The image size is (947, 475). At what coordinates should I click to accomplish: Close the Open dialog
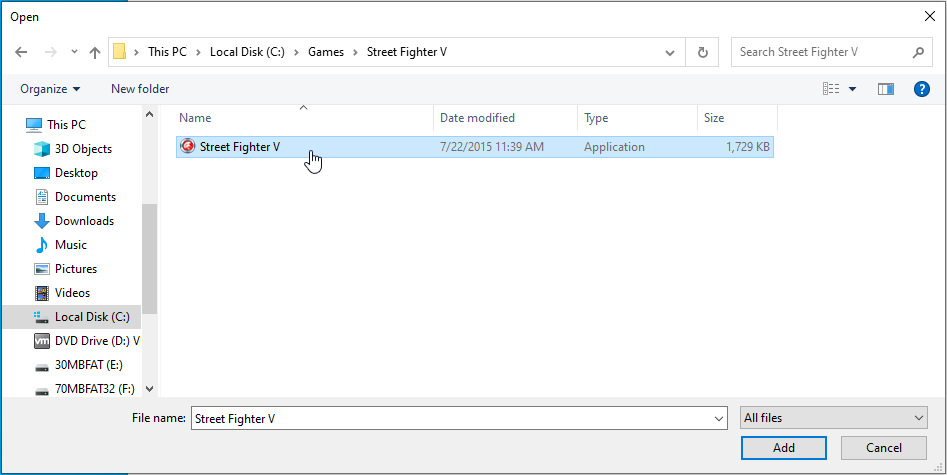(x=930, y=16)
